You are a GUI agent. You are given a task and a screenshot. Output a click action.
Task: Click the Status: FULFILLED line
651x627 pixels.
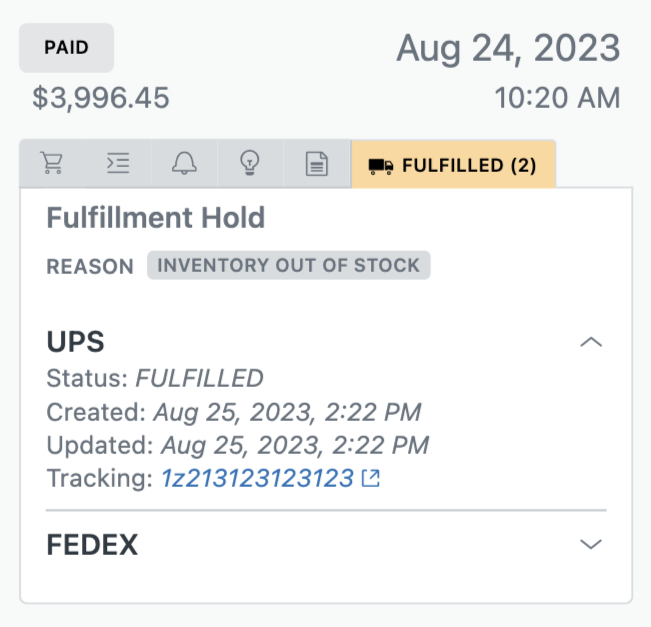click(x=155, y=378)
